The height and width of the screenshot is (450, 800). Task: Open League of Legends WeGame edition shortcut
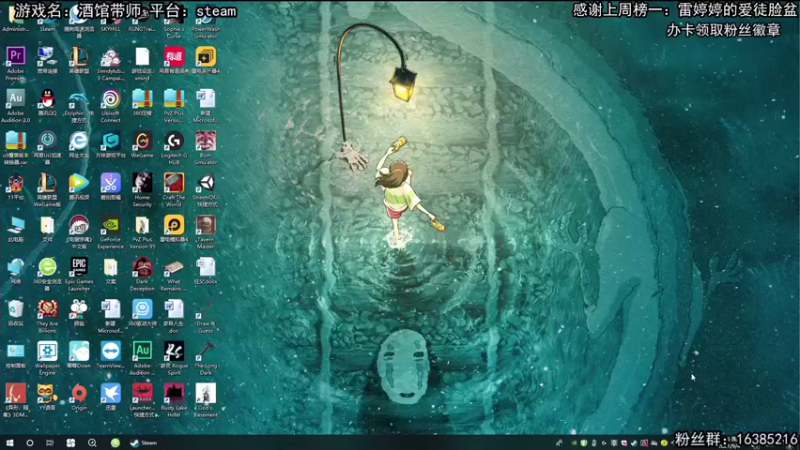point(47,183)
